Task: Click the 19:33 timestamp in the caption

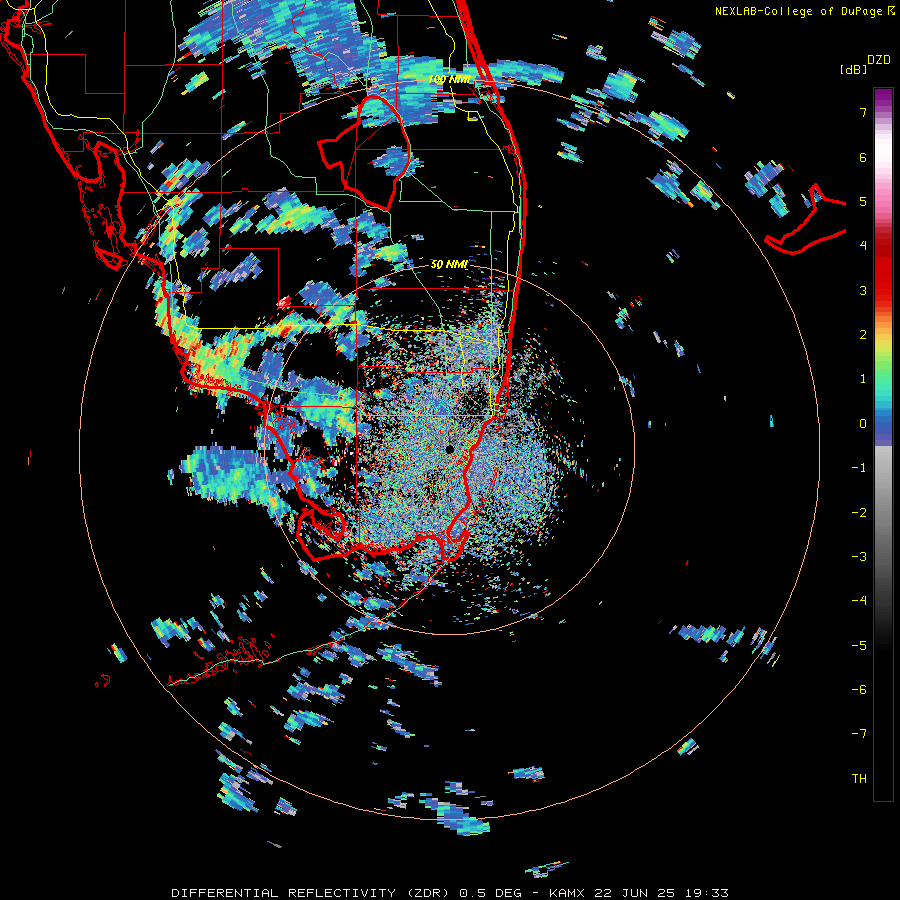Action: pyautogui.click(x=708, y=893)
